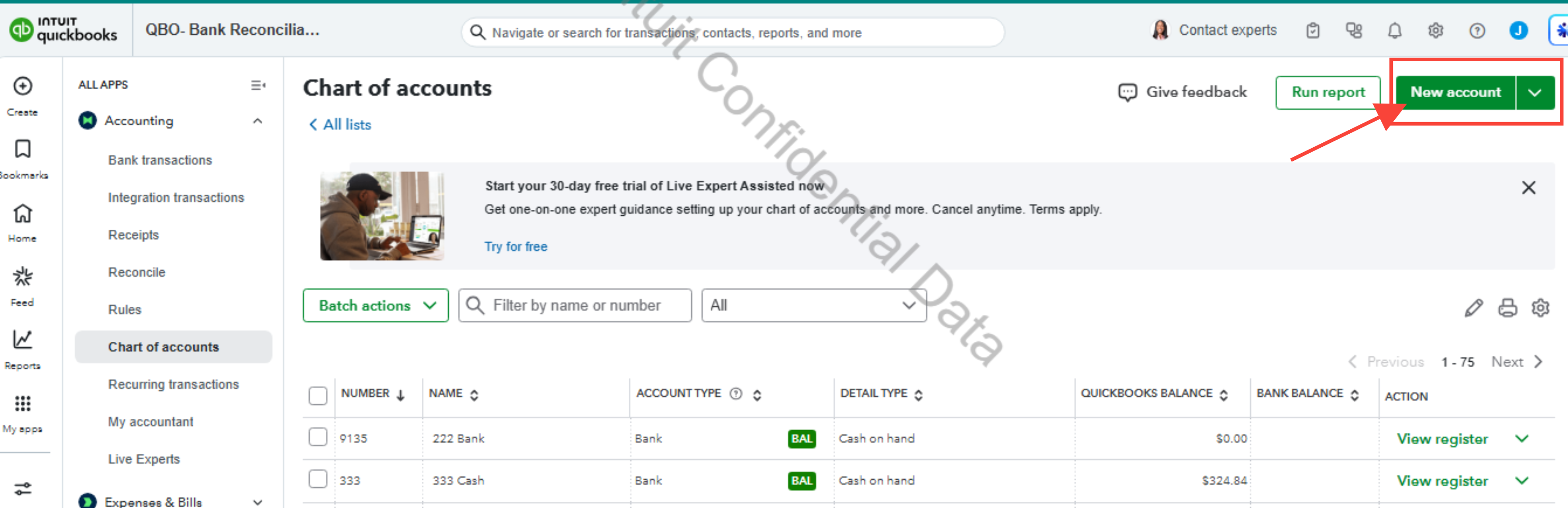This screenshot has width=1568, height=508.
Task: Open the Batch actions dropdown
Action: coord(375,305)
